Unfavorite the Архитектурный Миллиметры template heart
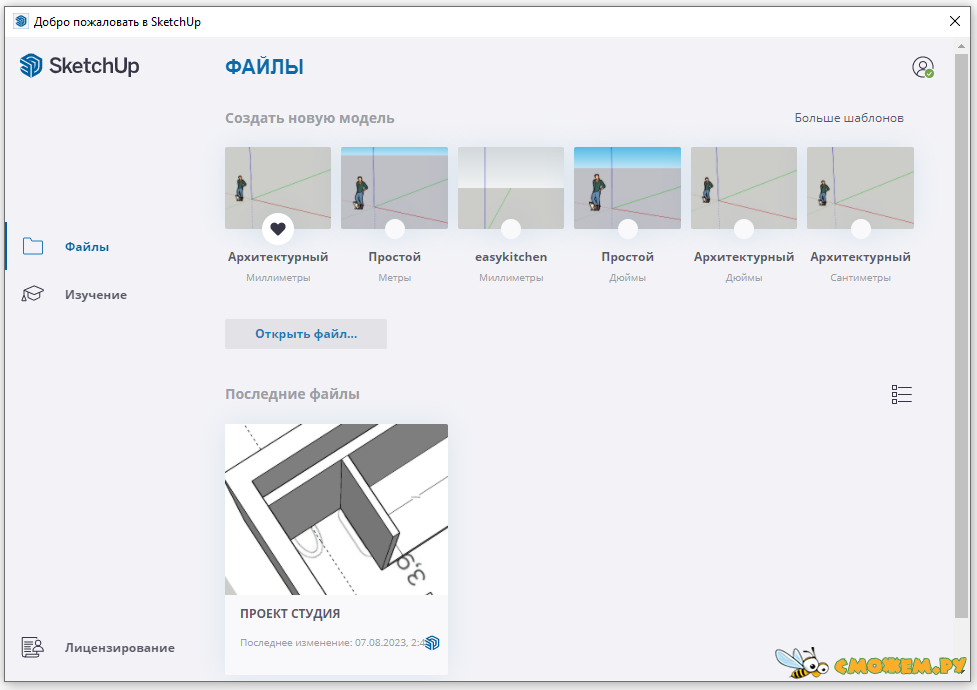The width and height of the screenshot is (977, 690). [278, 229]
